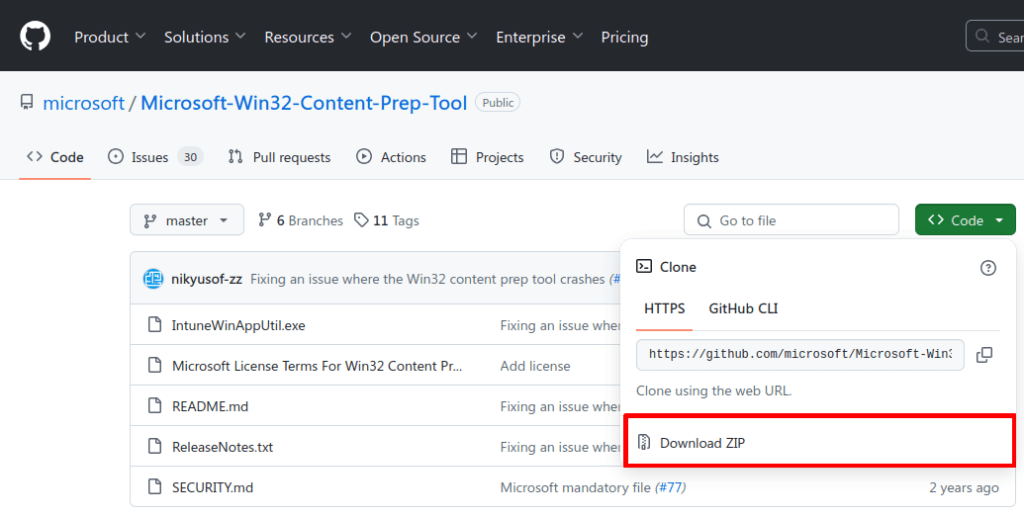Viewport: 1024px width, 518px height.
Task: Click Download ZIP
Action: pos(702,443)
